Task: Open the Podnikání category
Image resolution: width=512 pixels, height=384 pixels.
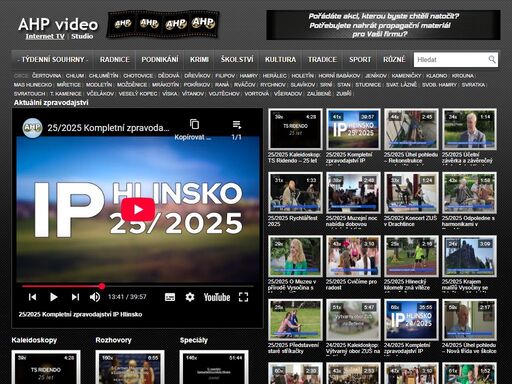Action: pos(160,59)
